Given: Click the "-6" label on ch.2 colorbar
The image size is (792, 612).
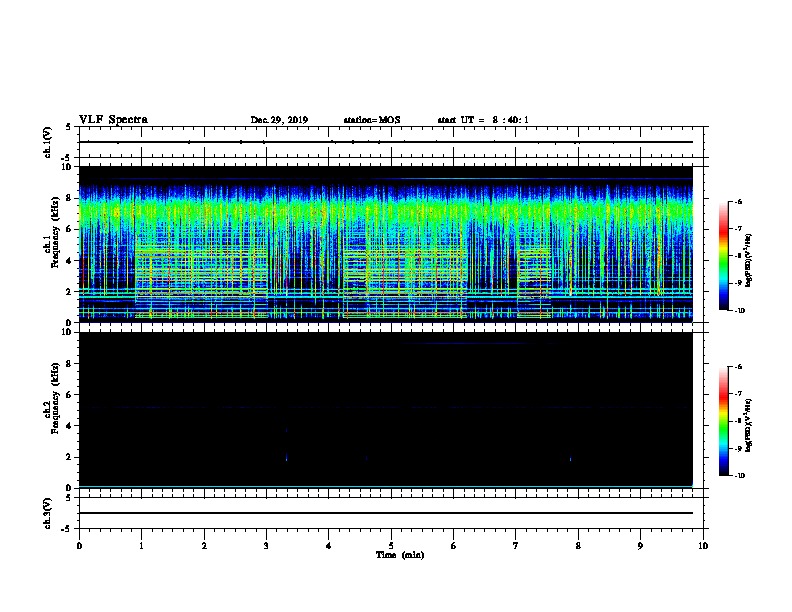Looking at the screenshot, I should [738, 367].
